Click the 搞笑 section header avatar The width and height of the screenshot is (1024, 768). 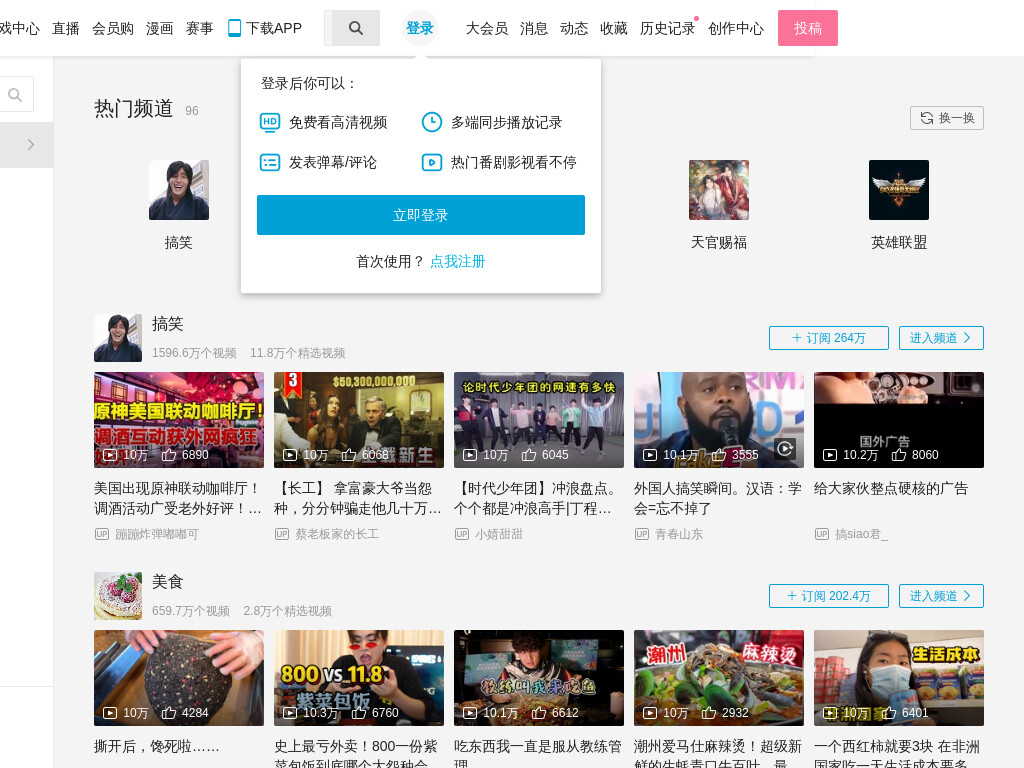[x=118, y=338]
